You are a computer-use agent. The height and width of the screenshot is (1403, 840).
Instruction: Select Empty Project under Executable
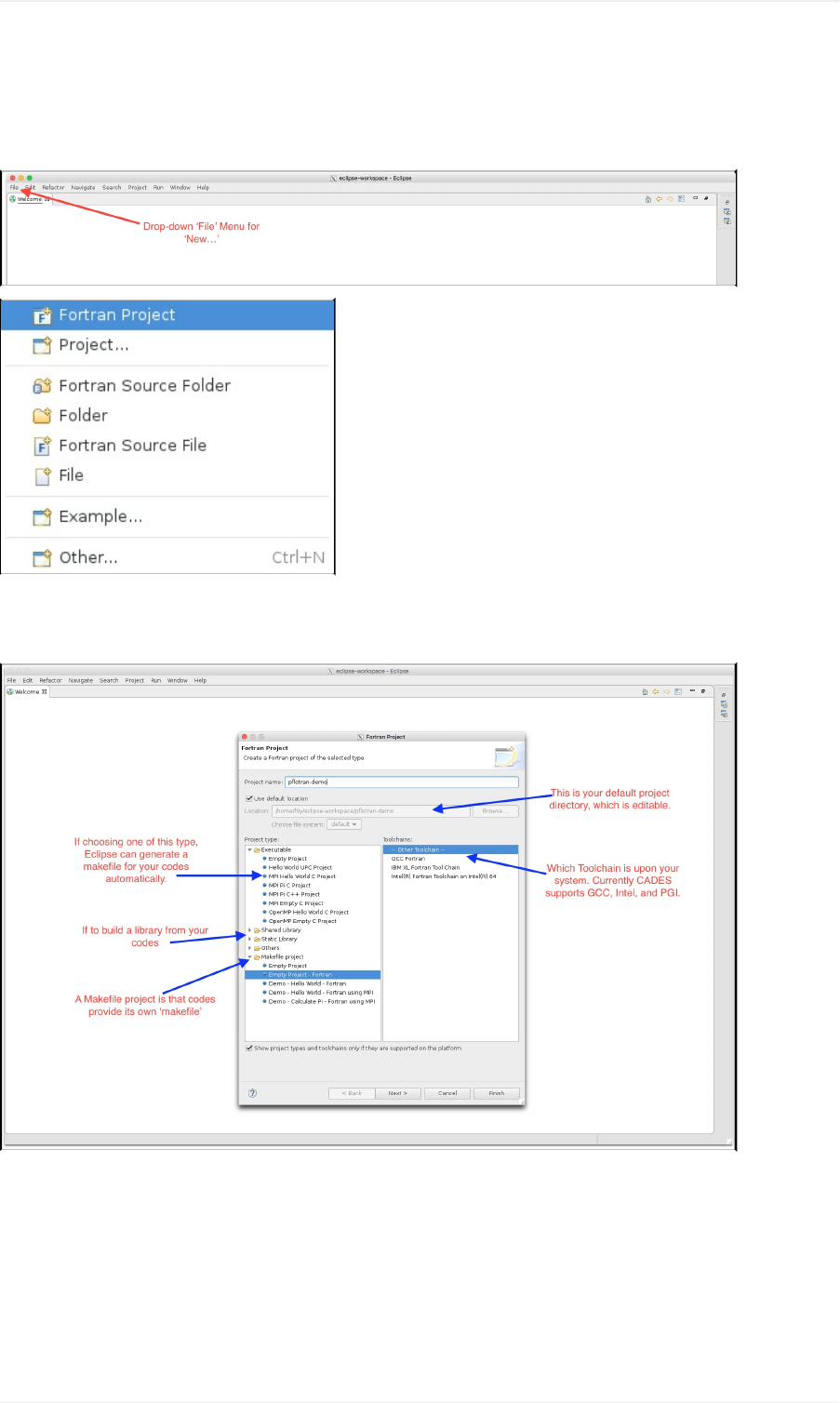(287, 859)
